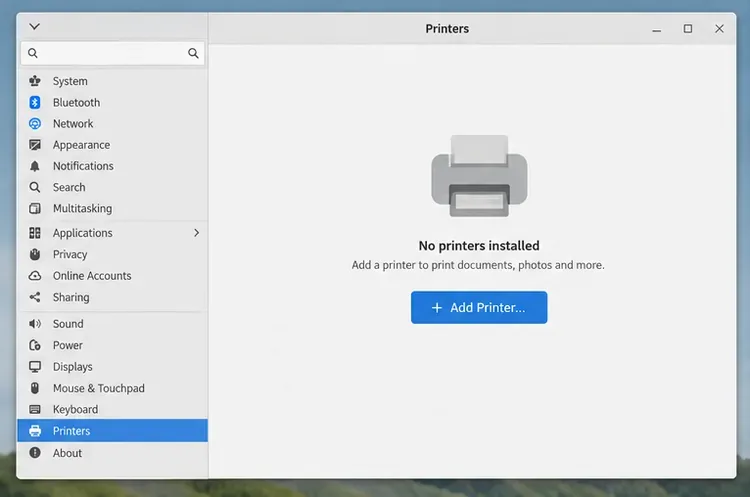Expand Applications with the chevron arrow
The height and width of the screenshot is (497, 750).
tap(196, 233)
